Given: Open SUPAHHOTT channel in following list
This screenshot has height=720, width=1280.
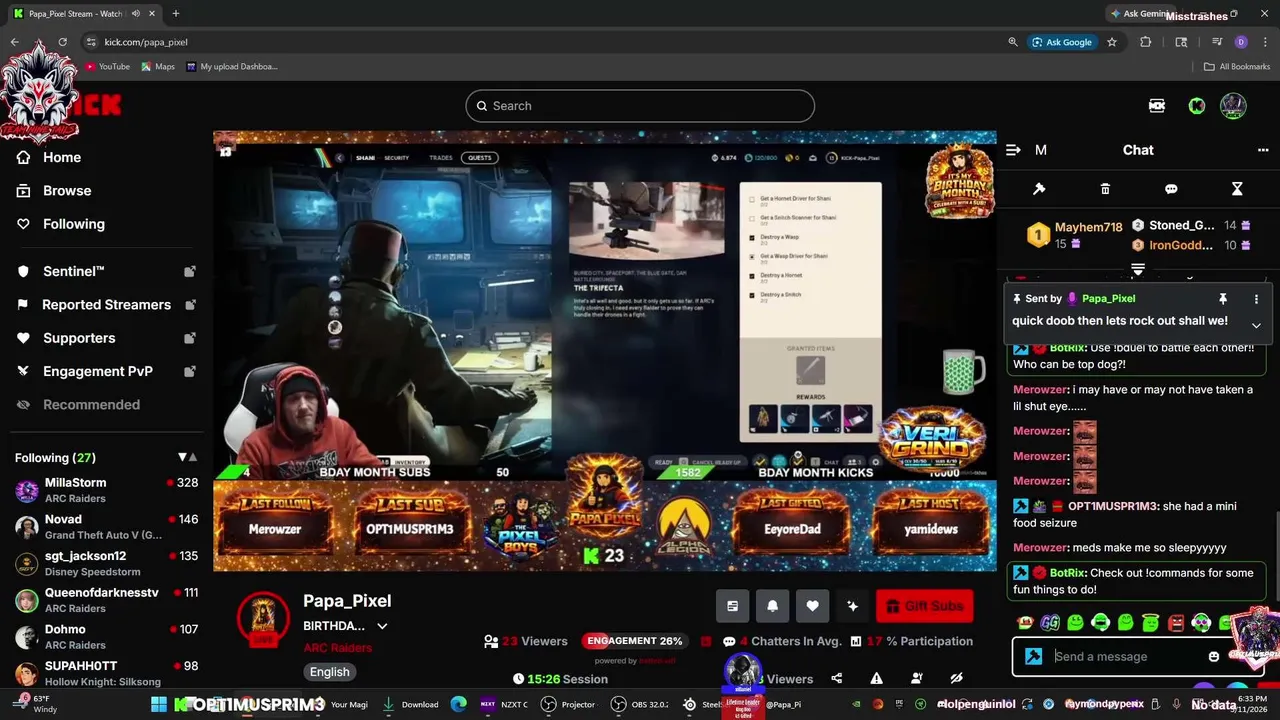Looking at the screenshot, I should point(106,673).
